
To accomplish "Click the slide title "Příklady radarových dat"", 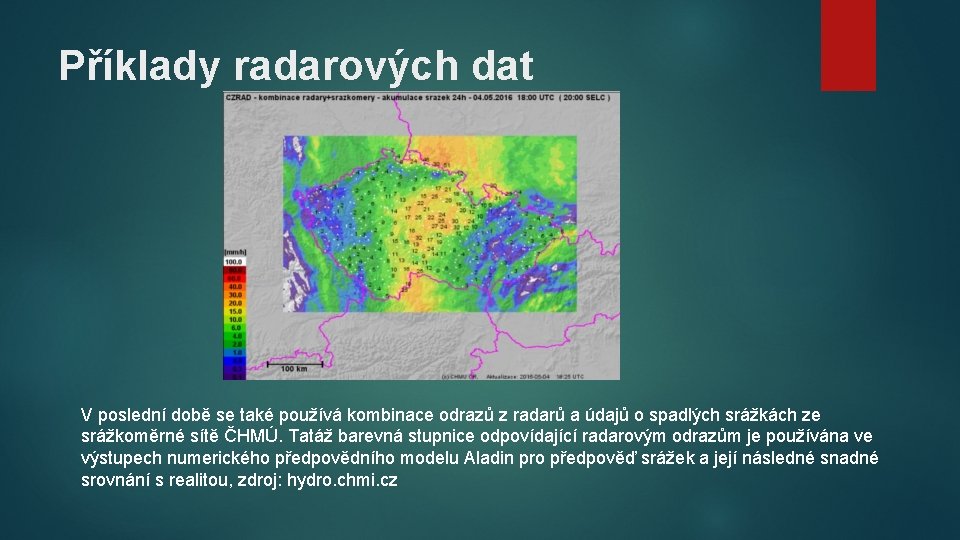I will pos(296,66).
